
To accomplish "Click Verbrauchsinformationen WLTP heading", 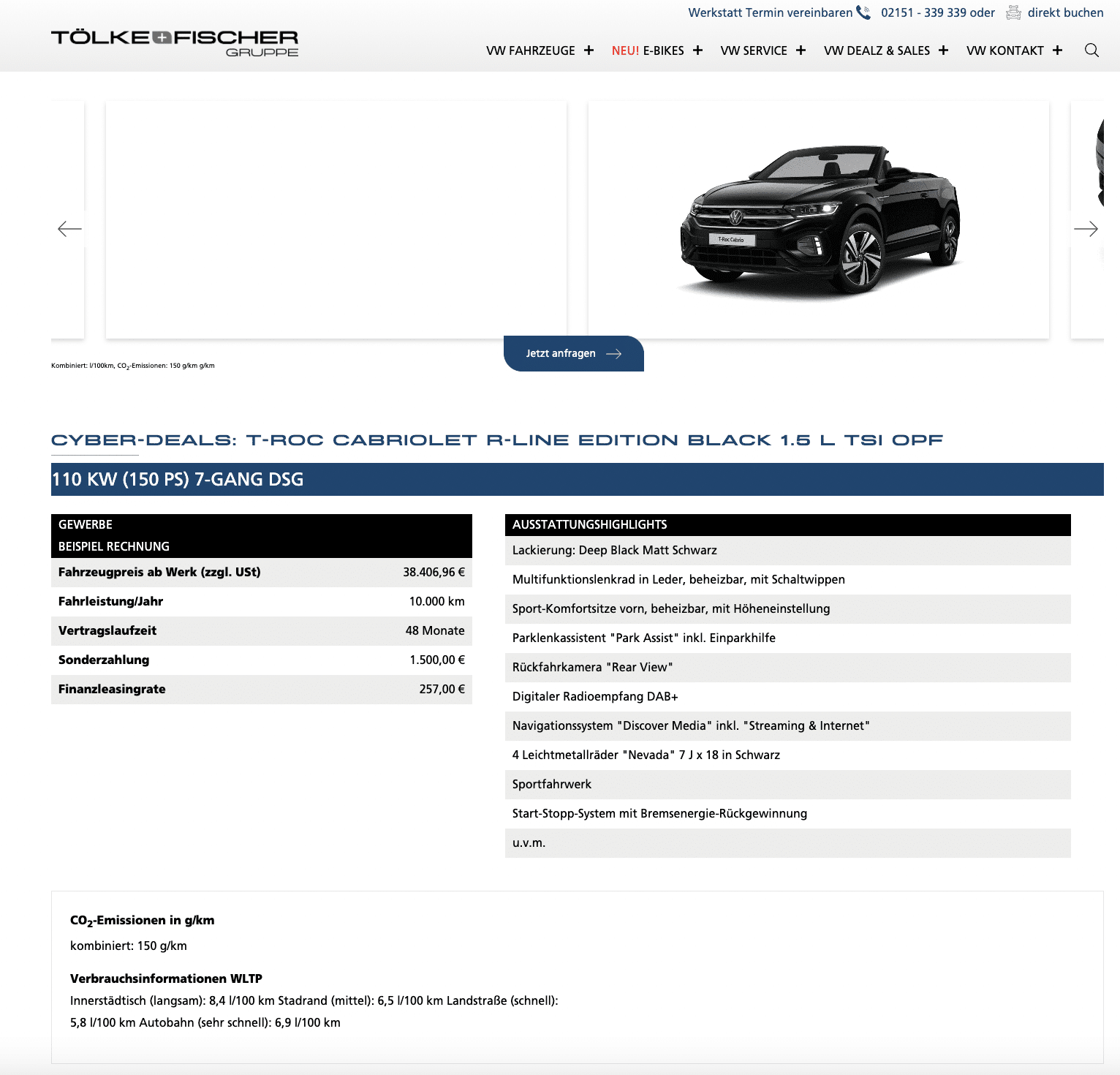I will (x=166, y=978).
